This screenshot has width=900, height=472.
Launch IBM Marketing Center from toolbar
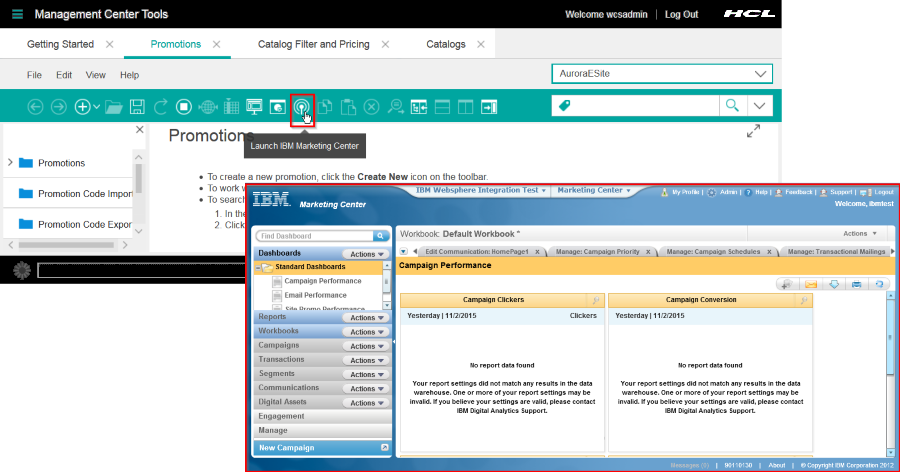pos(302,107)
